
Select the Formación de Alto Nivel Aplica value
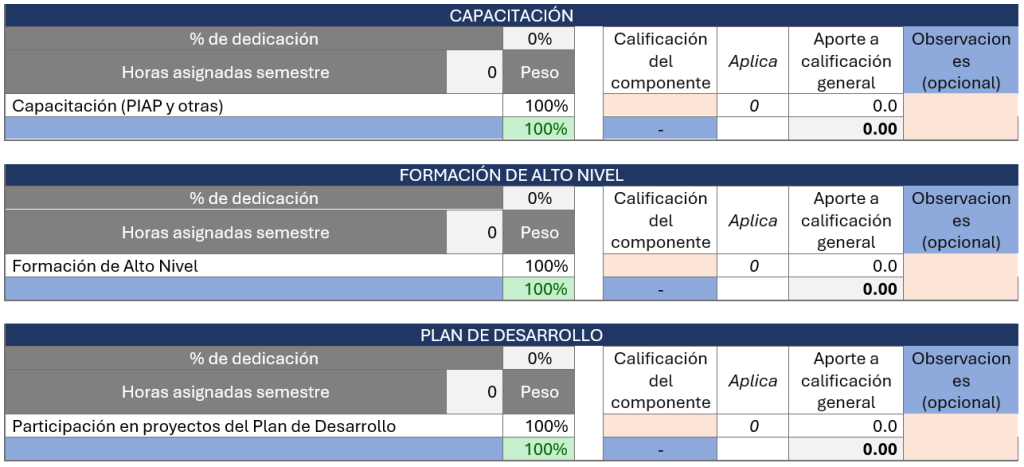coord(753,266)
